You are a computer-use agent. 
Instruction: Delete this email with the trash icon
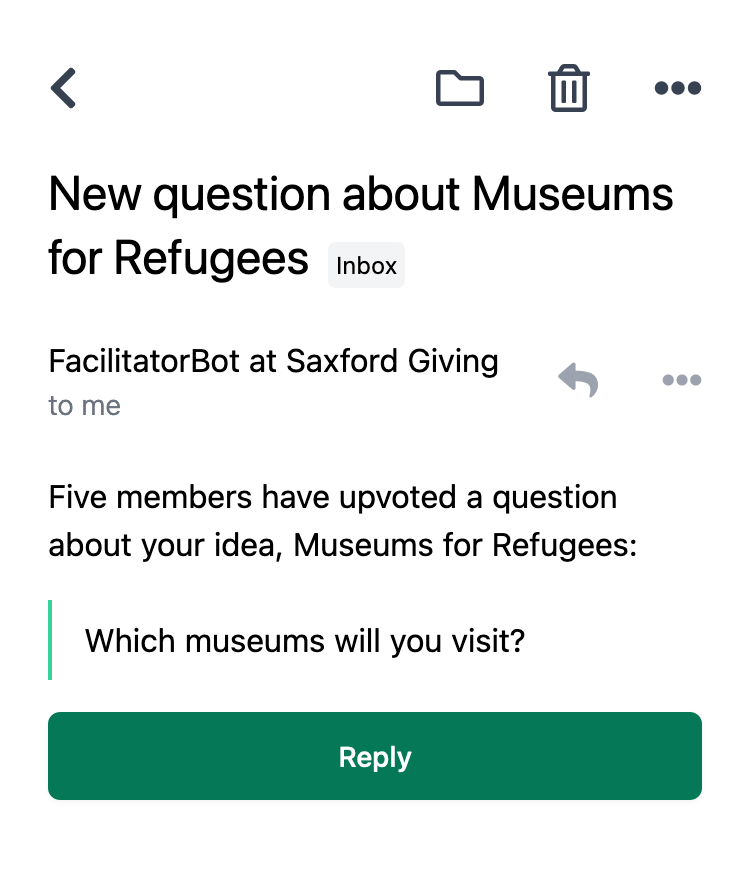(569, 88)
